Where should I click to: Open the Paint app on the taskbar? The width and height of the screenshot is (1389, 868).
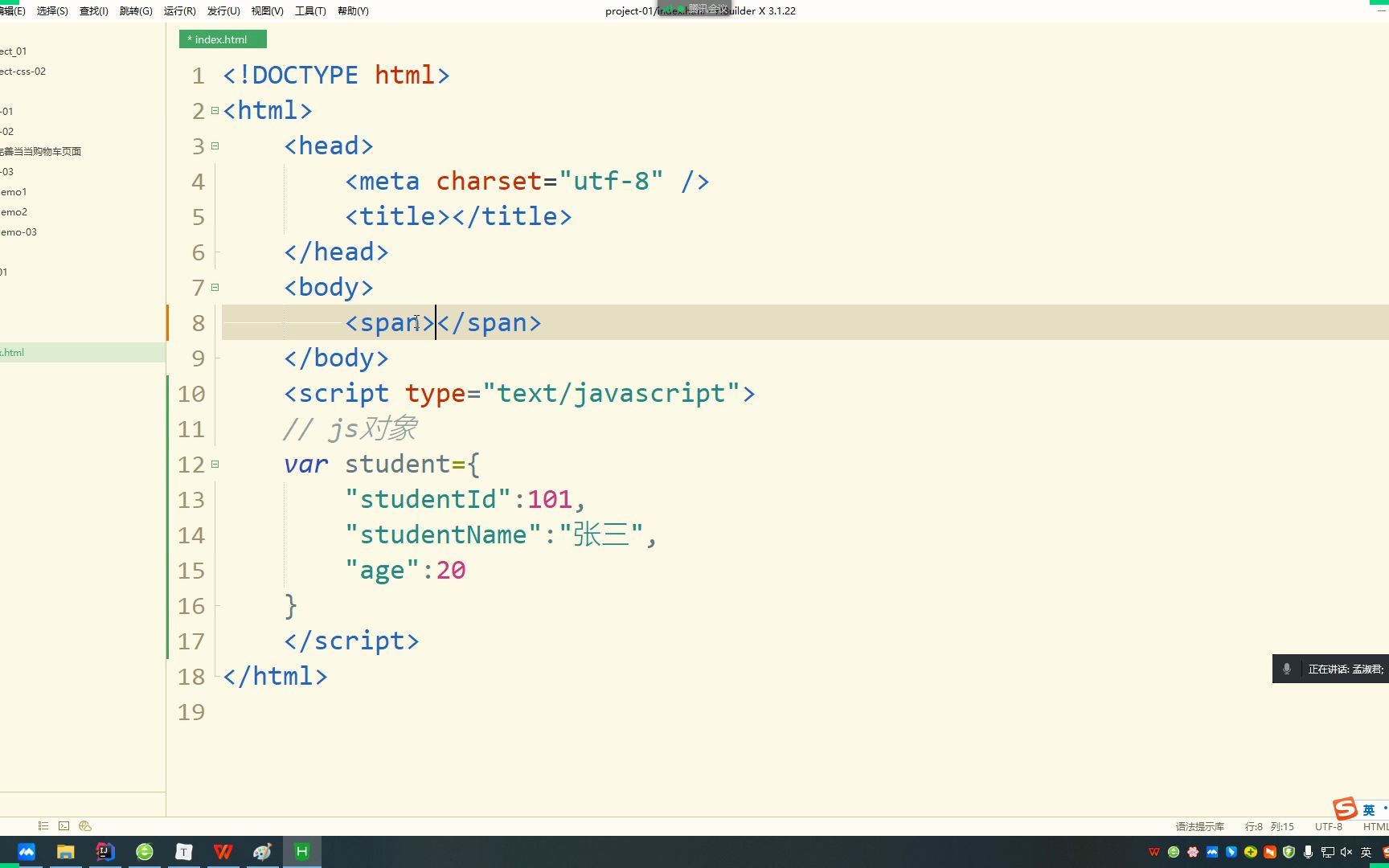[x=263, y=852]
